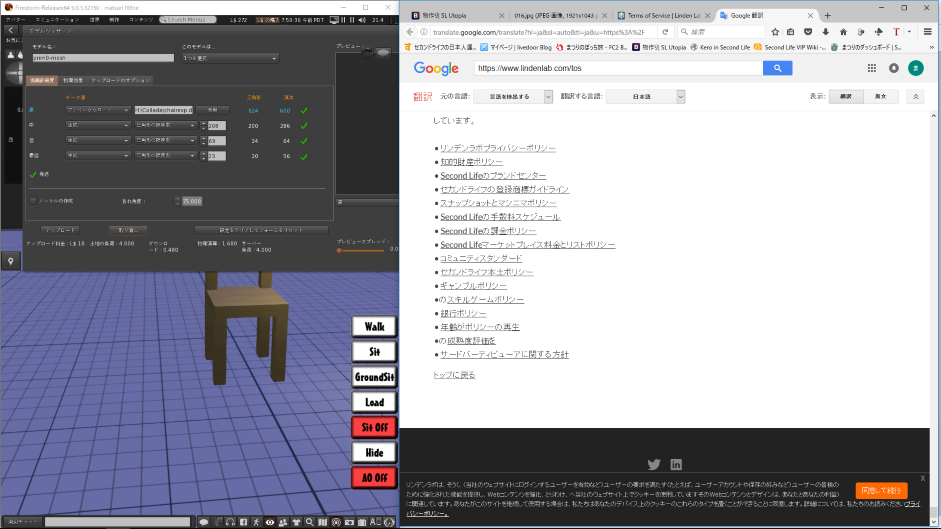
Task: Click the crease angle value field 75.000
Action: [x=192, y=201]
